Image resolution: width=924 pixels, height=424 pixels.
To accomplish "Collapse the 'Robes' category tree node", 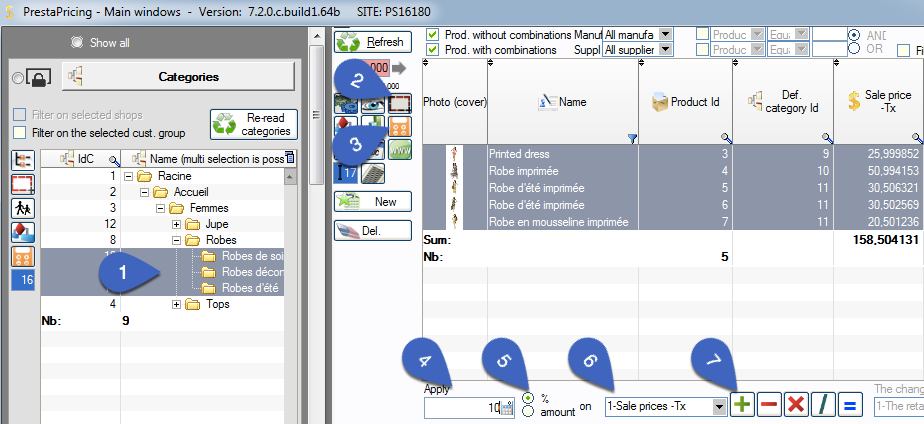I will coord(177,240).
